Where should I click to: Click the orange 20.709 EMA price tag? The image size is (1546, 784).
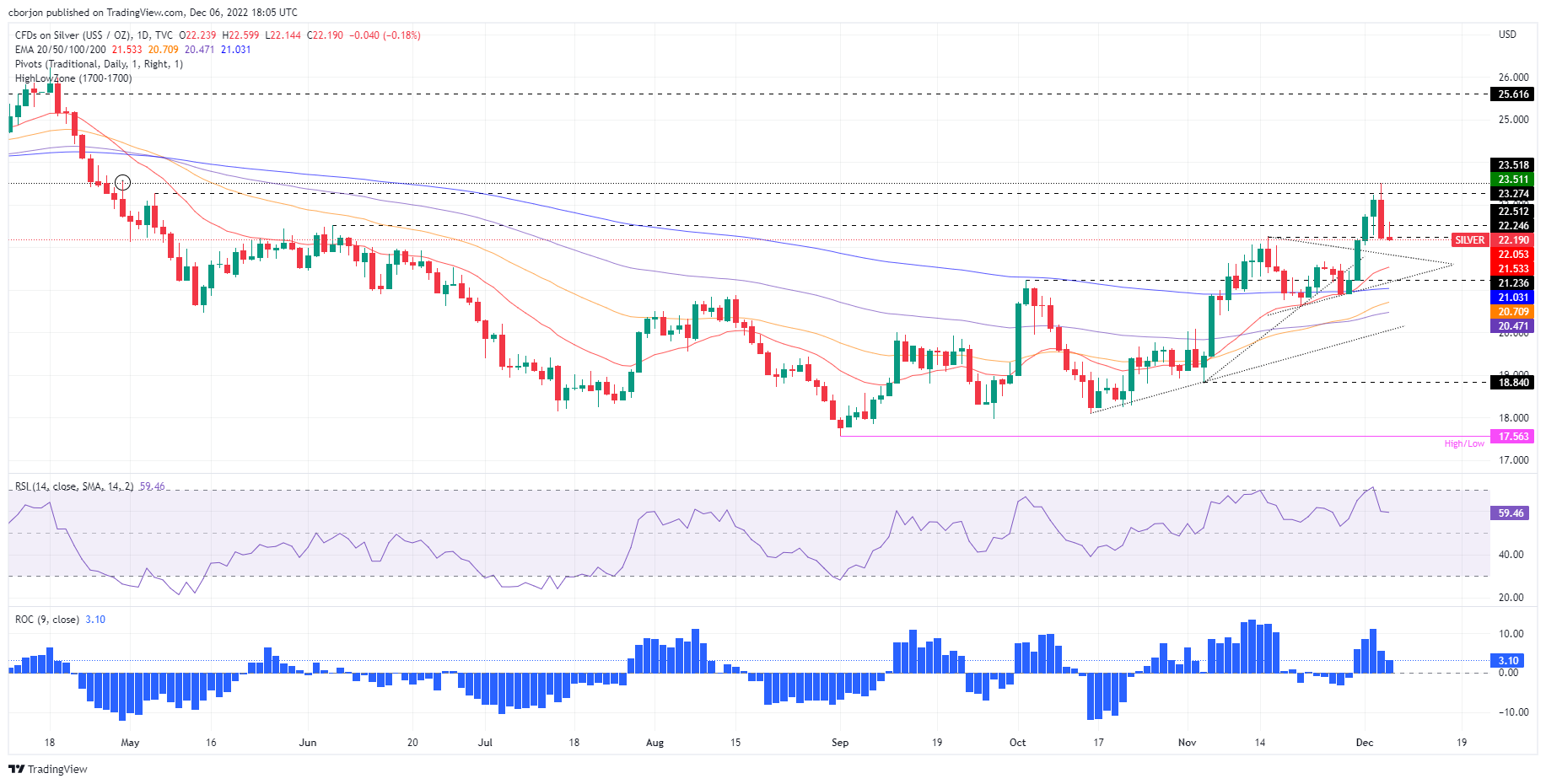(1512, 312)
